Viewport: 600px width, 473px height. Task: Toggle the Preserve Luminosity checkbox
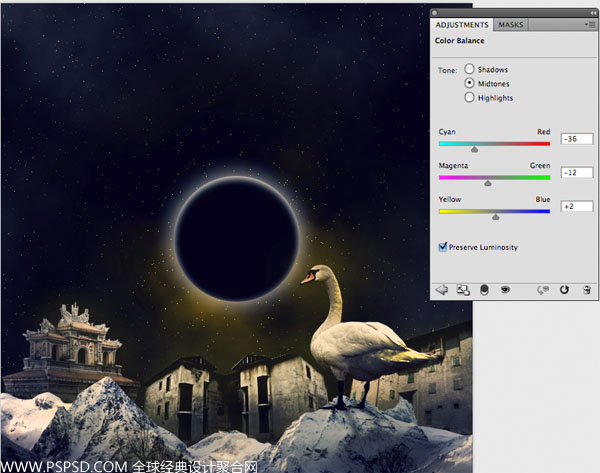pos(443,247)
